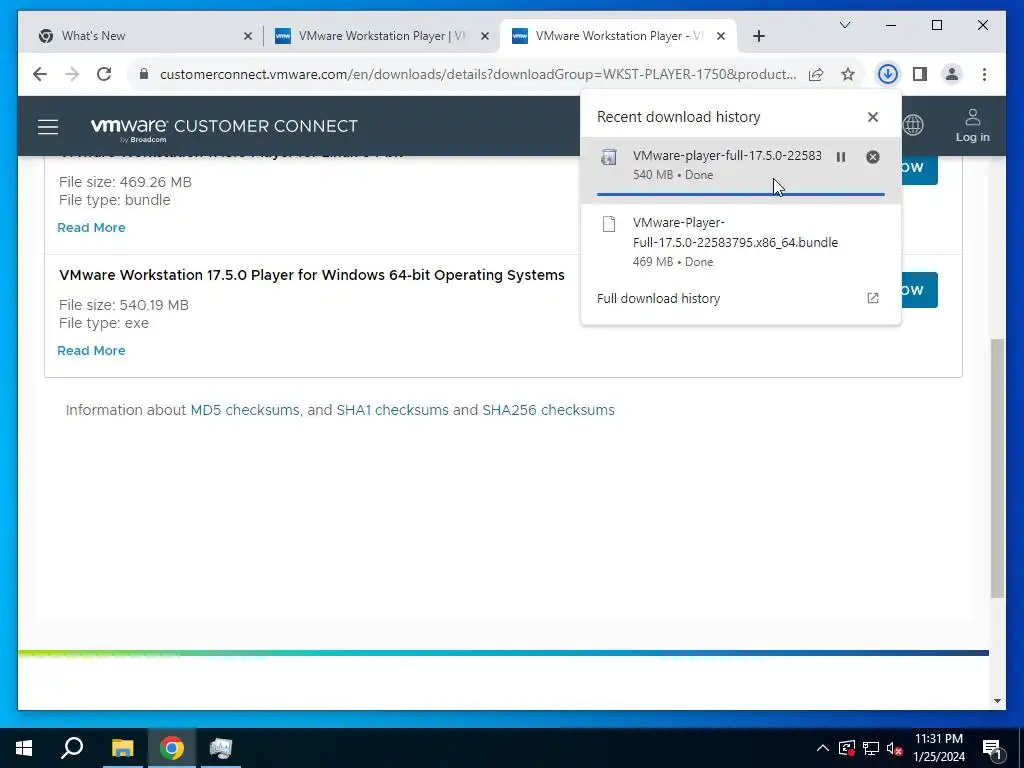This screenshot has height=768, width=1024.
Task: Click VMware-Player-Full-17.5.0 bundle file name
Action: 735,232
